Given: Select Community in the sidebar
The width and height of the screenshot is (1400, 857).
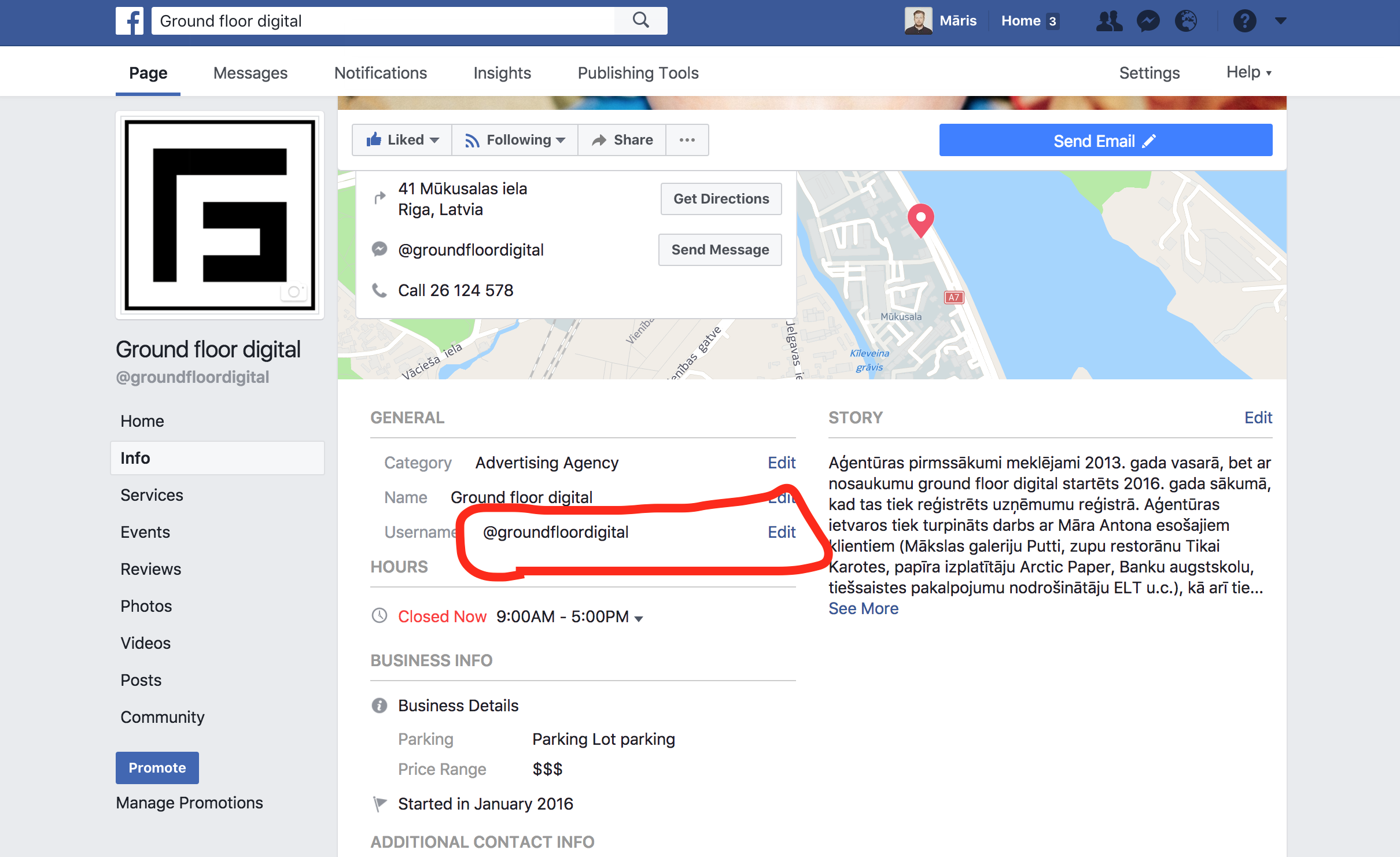Looking at the screenshot, I should (163, 717).
